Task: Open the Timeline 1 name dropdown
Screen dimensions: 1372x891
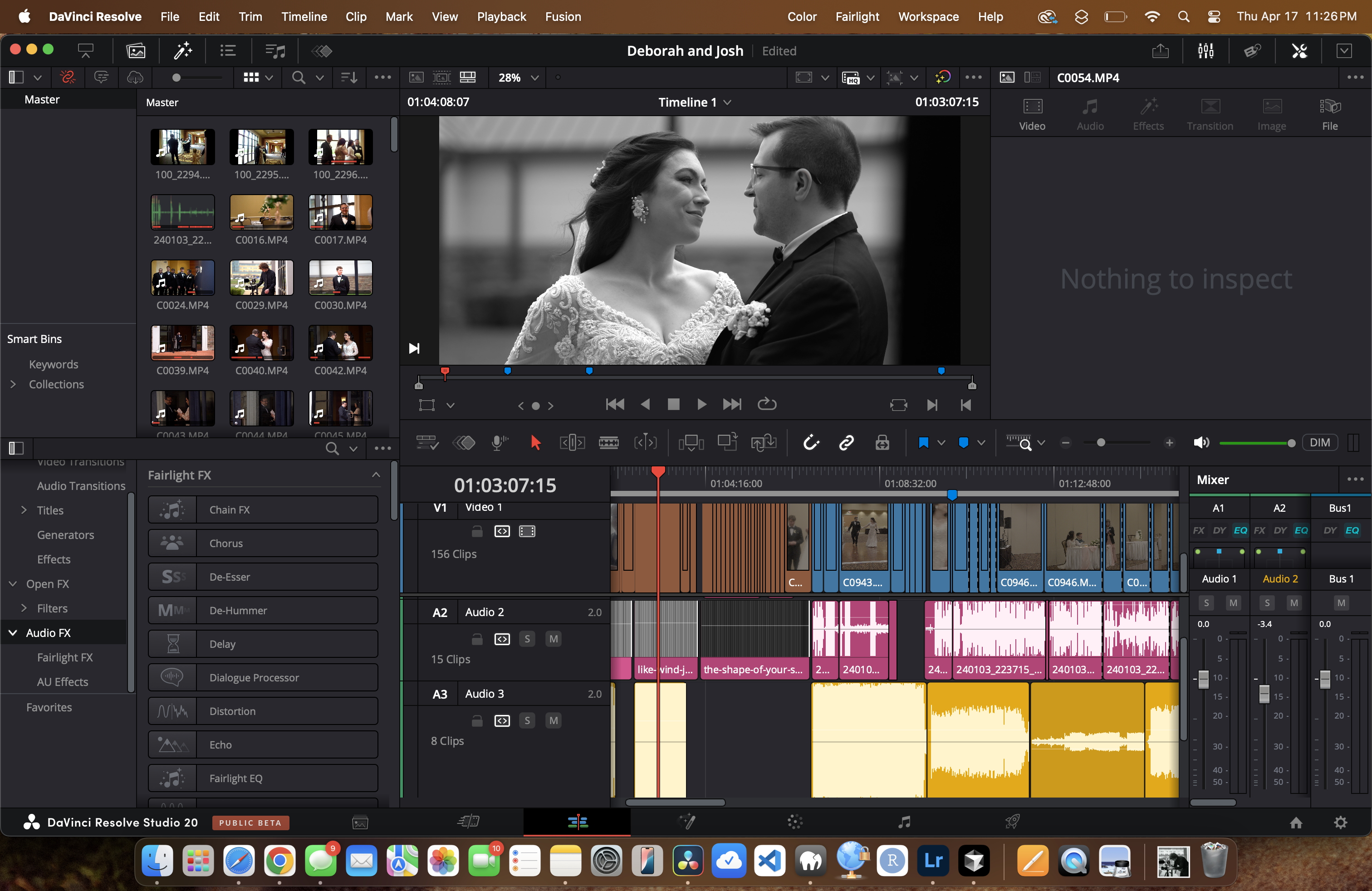Action: pos(695,102)
